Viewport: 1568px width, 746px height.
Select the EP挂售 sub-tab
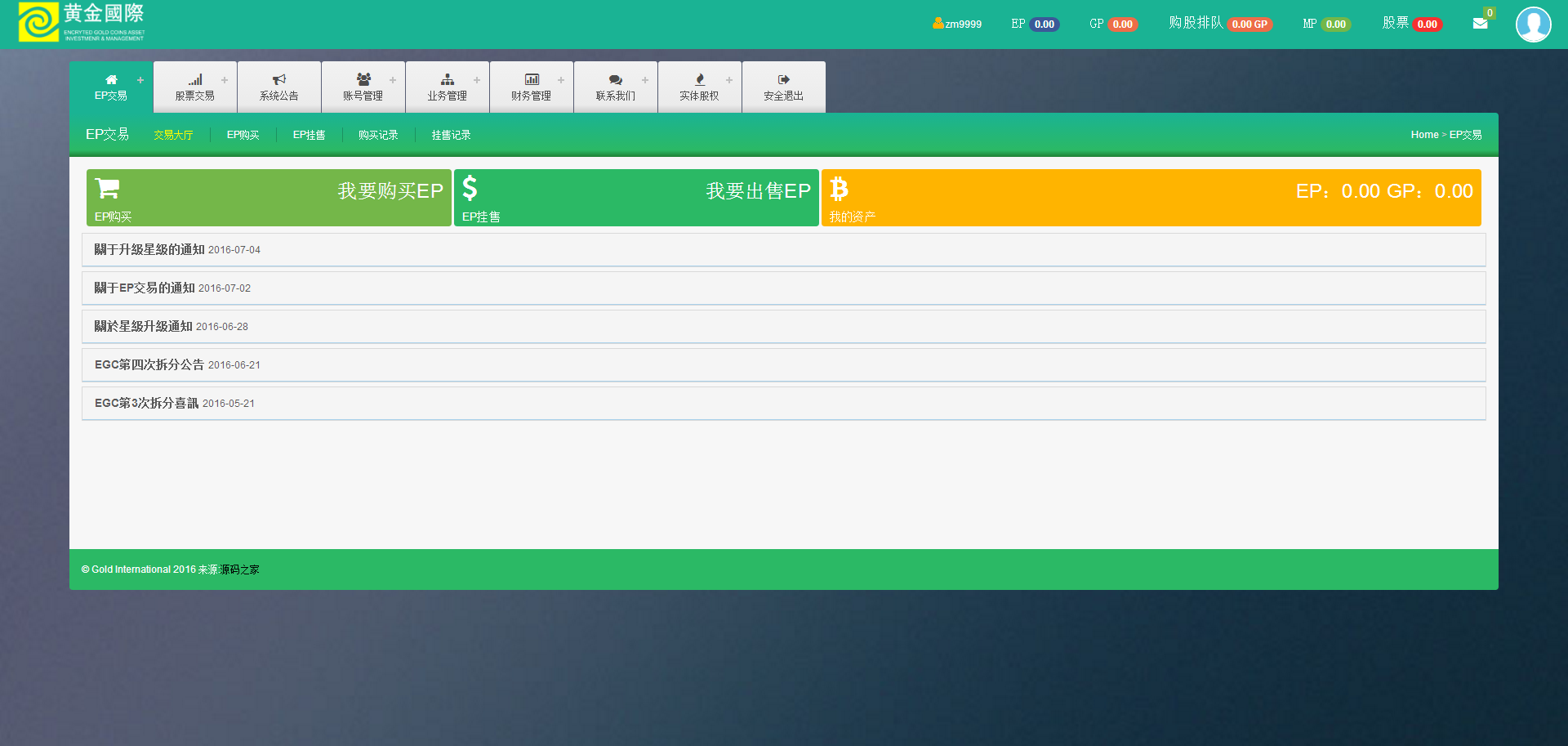[310, 135]
